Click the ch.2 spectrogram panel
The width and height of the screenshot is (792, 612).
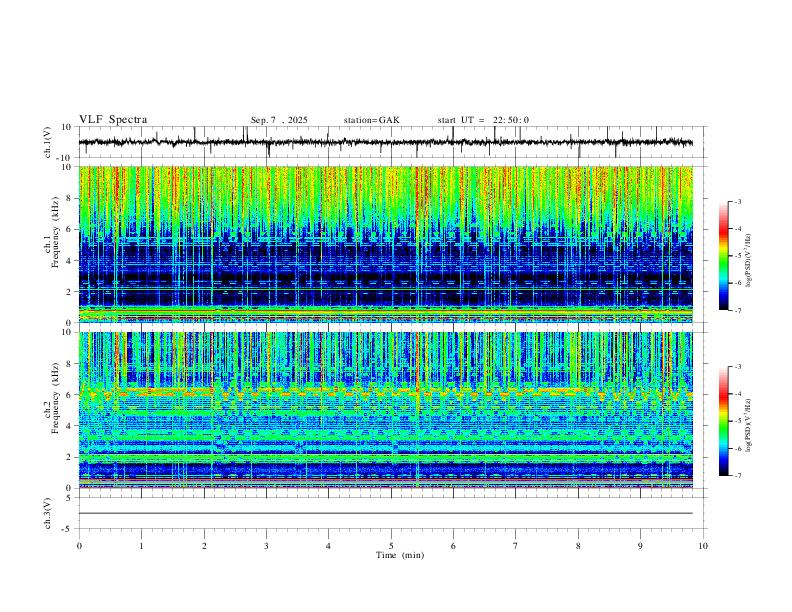[385, 410]
